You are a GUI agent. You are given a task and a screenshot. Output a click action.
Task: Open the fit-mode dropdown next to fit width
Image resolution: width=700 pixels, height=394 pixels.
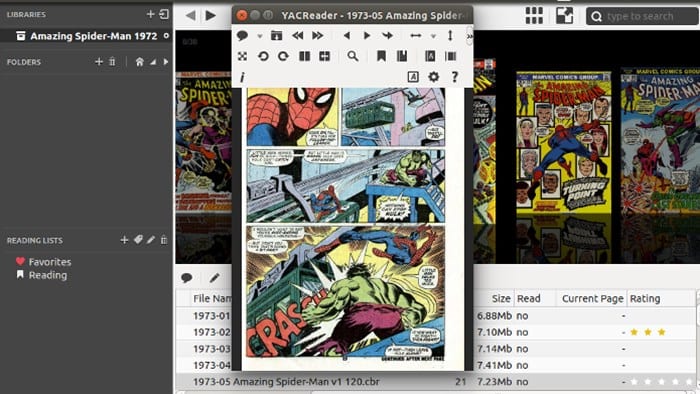[x=433, y=36]
